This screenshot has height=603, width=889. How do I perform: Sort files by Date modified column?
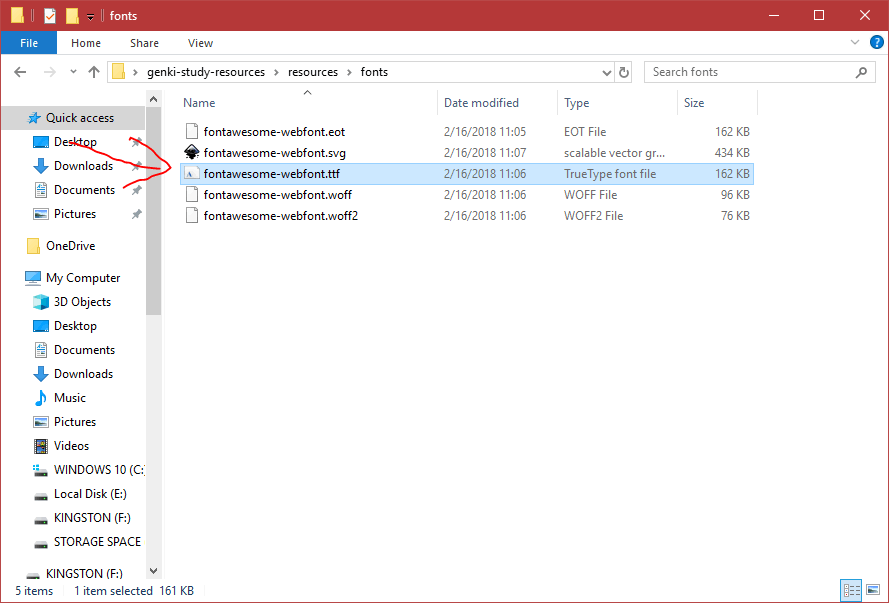tap(481, 103)
